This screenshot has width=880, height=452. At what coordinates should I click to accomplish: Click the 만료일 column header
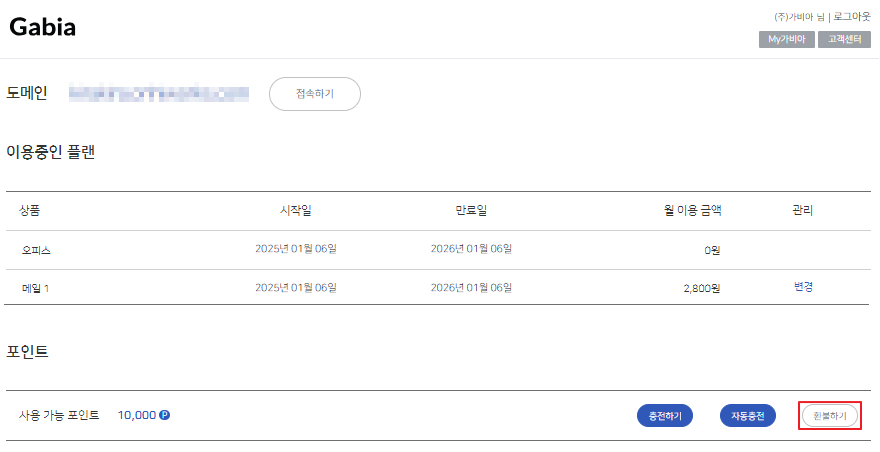471,210
